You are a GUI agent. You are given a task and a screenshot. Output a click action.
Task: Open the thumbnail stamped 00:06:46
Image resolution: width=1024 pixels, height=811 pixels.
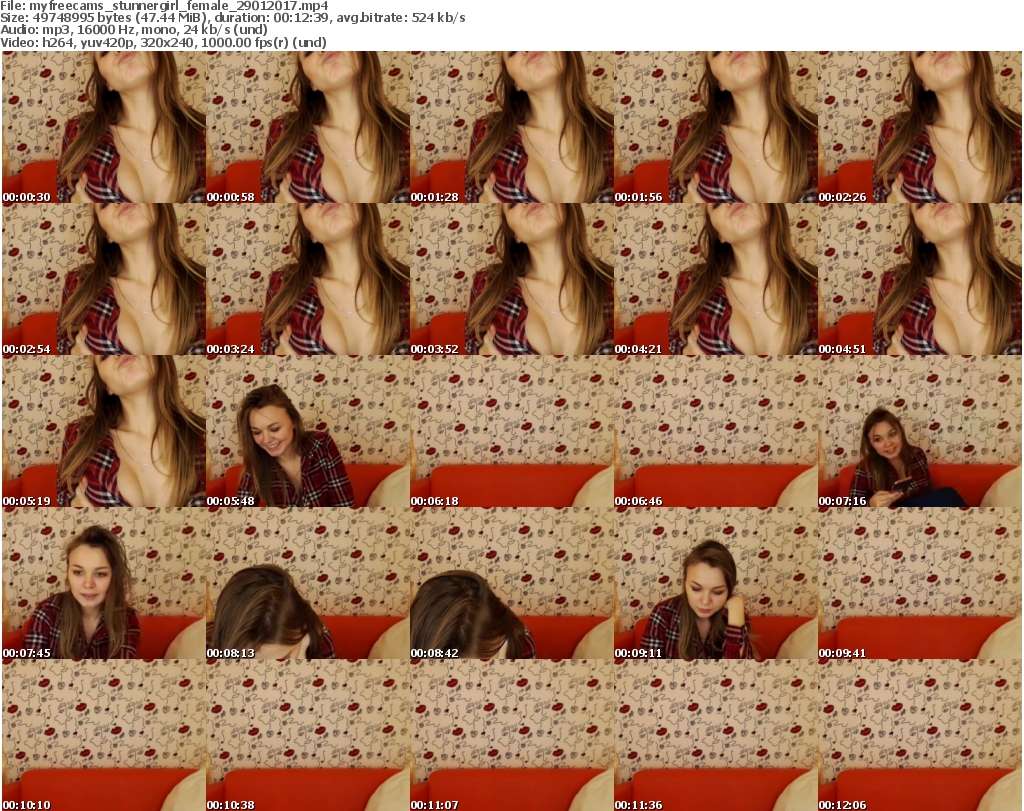(x=716, y=431)
